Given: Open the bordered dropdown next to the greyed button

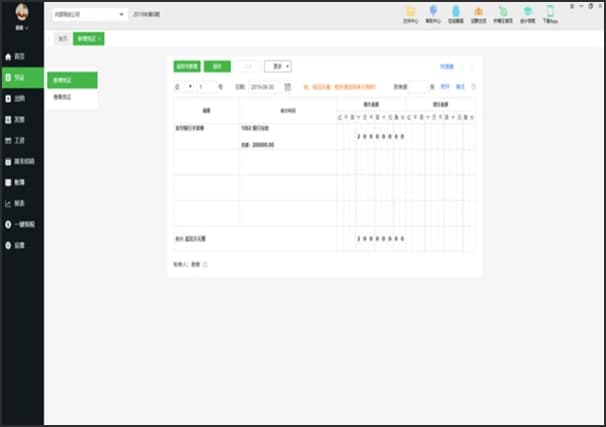Looking at the screenshot, I should (278, 66).
